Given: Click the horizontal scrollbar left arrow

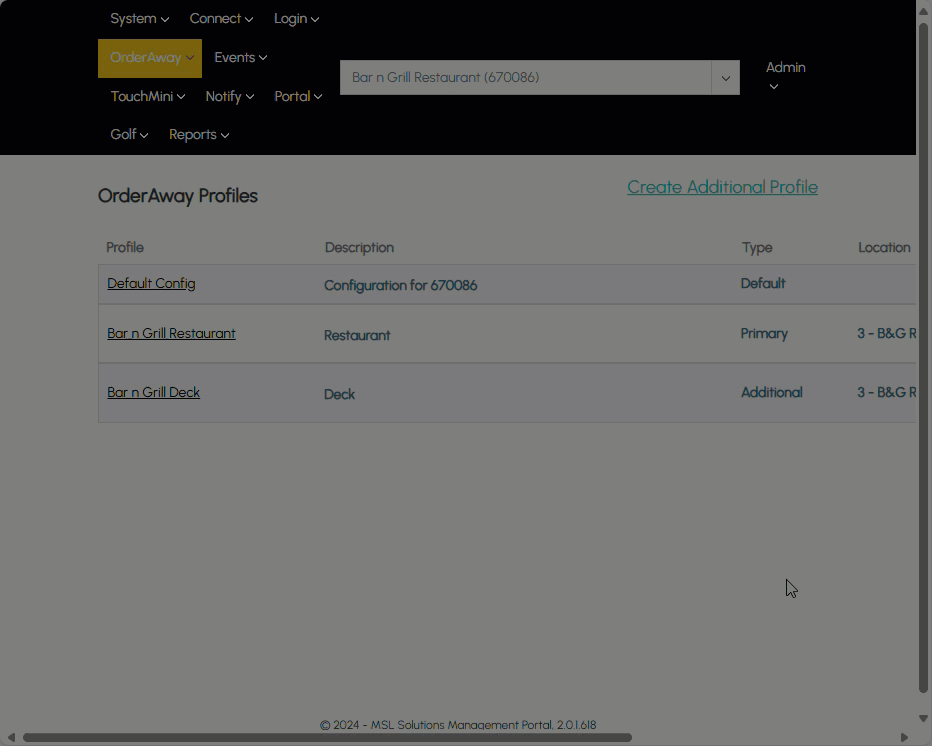Looking at the screenshot, I should click(x=11, y=738).
